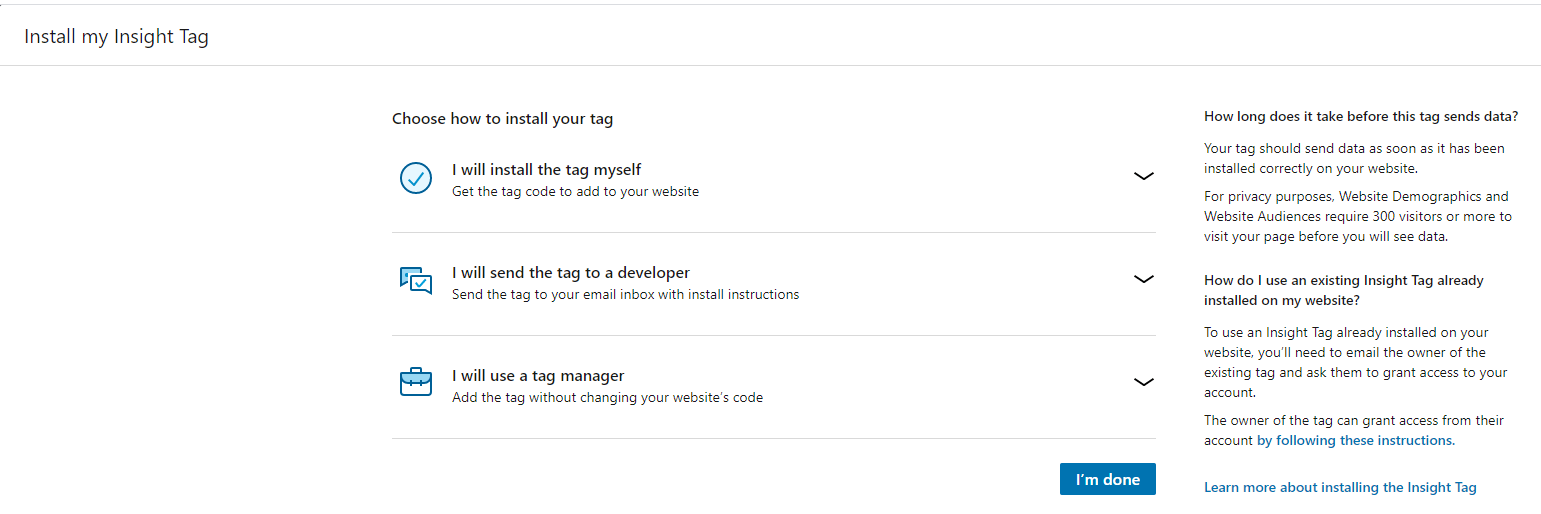Click the 'Install my Insight Tag' page title
Viewport: 1541px width, 514px height.
[116, 37]
